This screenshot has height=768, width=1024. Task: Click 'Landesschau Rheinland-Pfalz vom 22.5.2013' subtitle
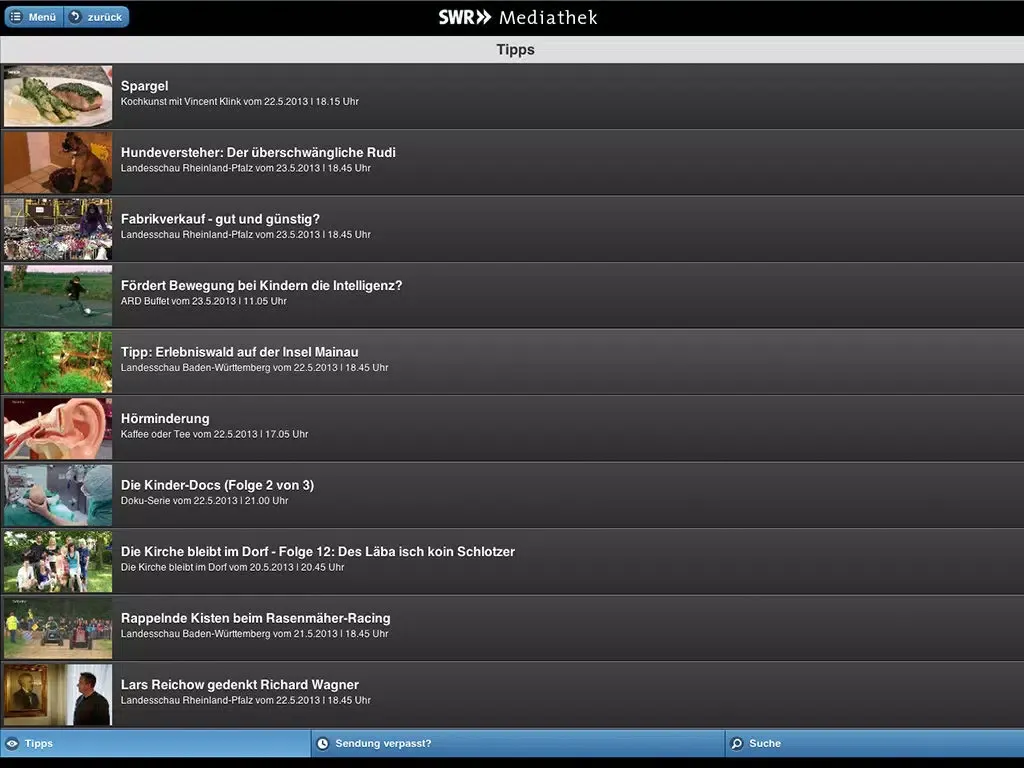point(246,701)
